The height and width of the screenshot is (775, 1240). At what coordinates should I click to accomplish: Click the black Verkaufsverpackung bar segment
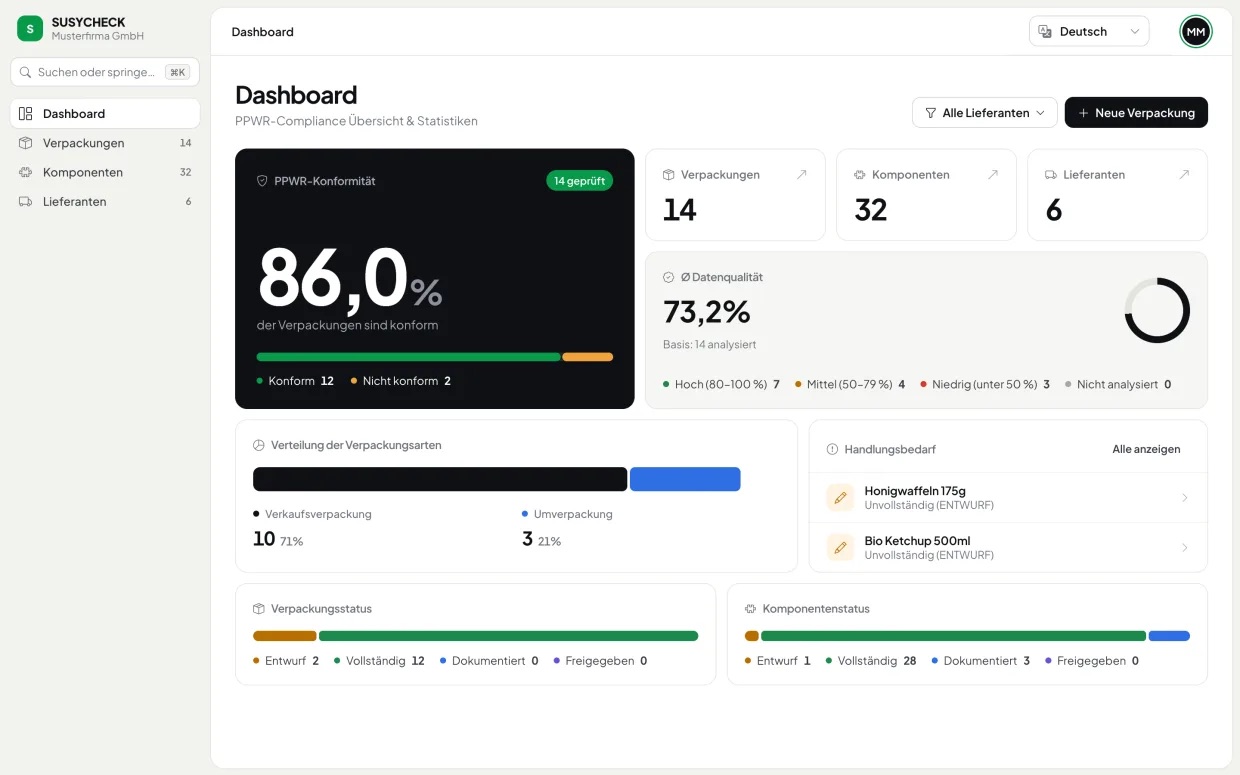[440, 479]
